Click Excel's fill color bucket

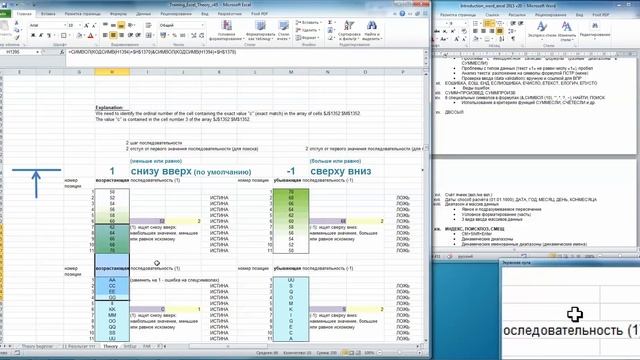click(79, 35)
